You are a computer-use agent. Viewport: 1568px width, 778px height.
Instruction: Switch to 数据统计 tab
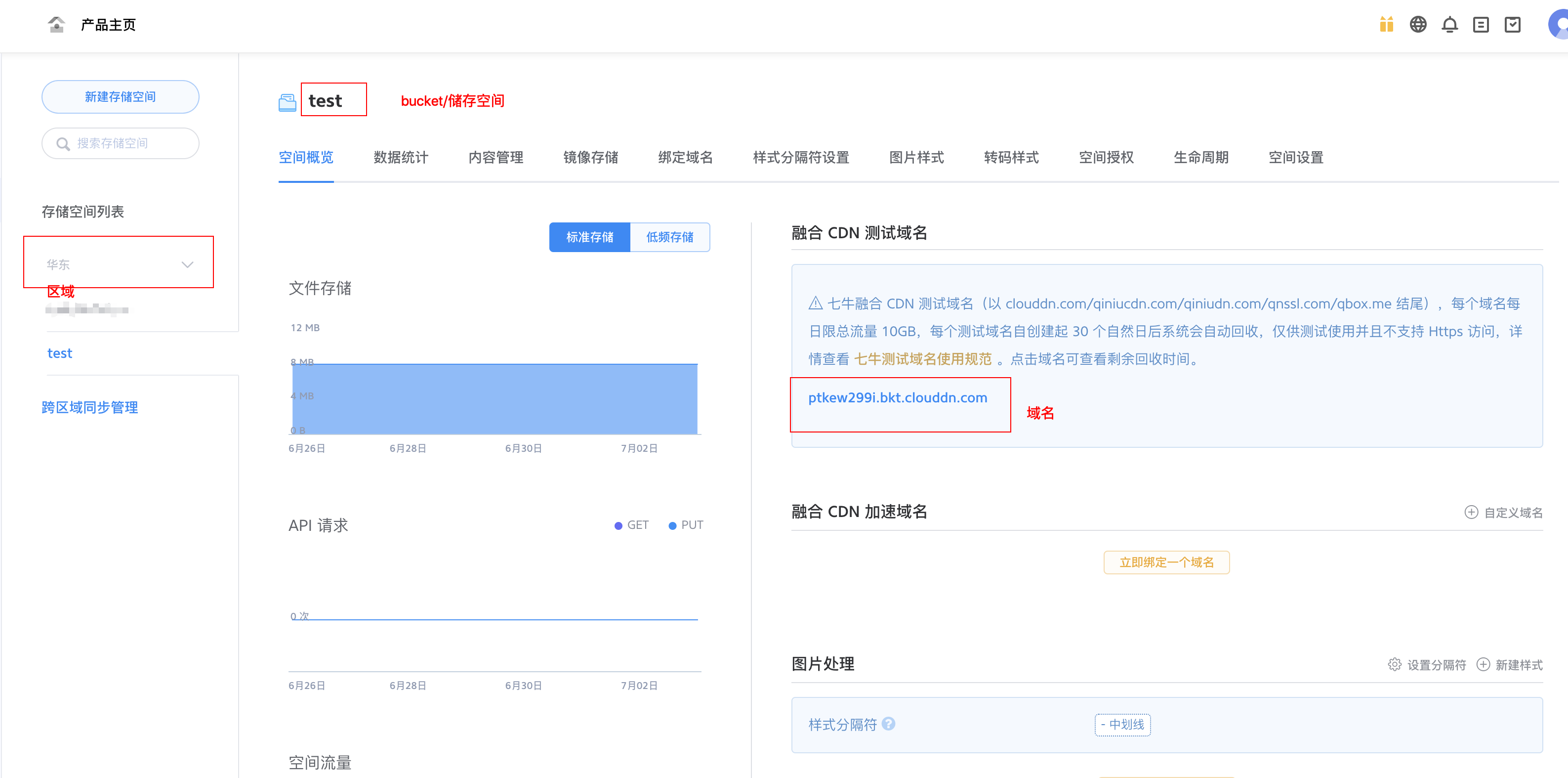[401, 158]
